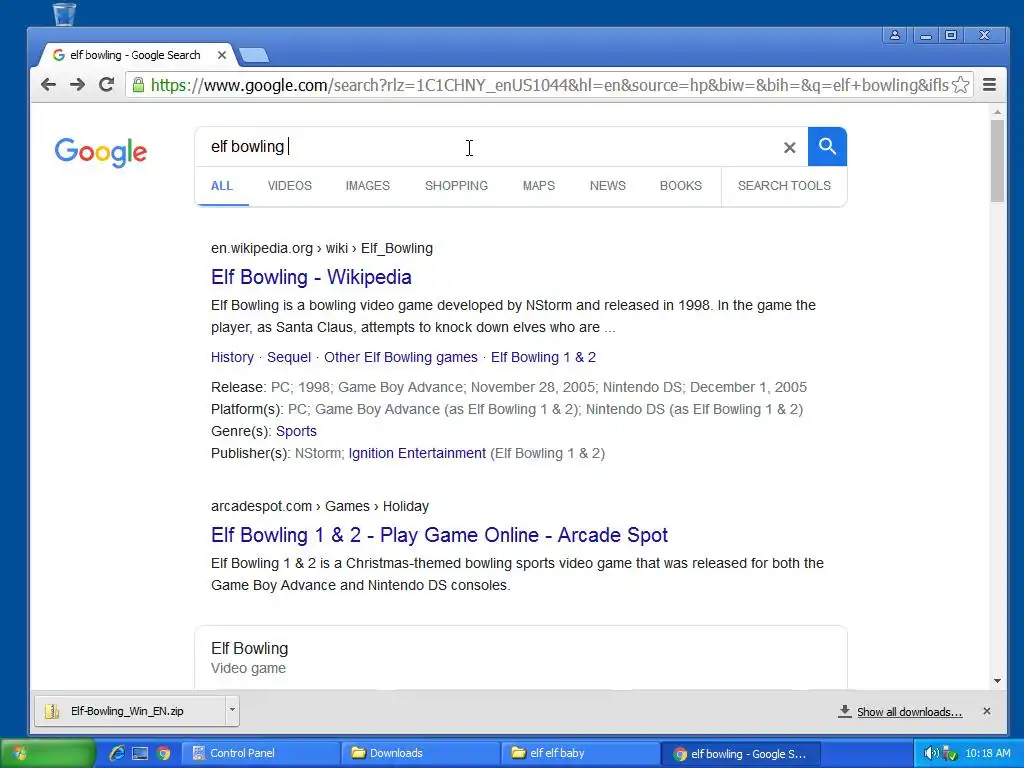Viewport: 1024px width, 768px height.
Task: Click the volume speaker tray icon
Action: coord(931,753)
